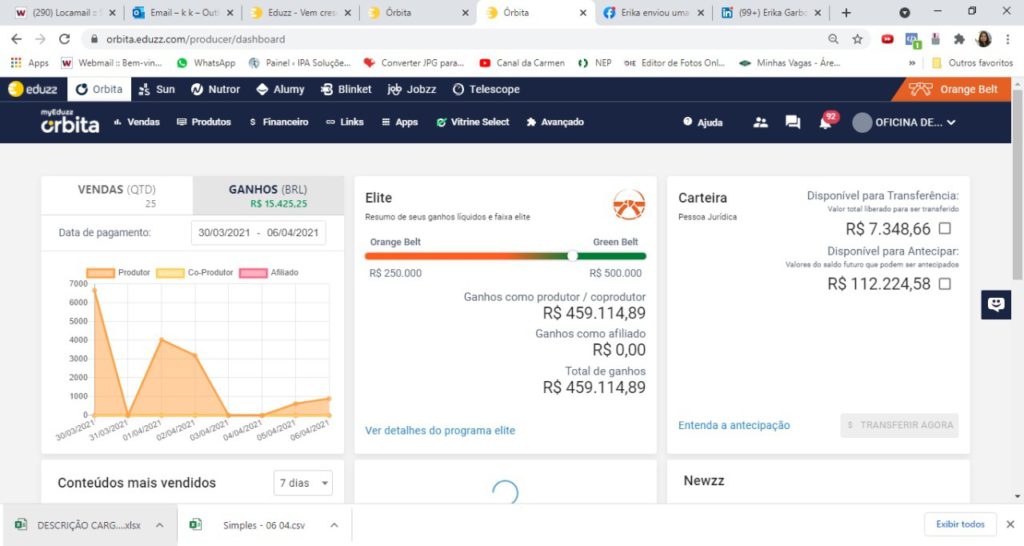
Task: Close the downloads bar
Action: point(1010,524)
